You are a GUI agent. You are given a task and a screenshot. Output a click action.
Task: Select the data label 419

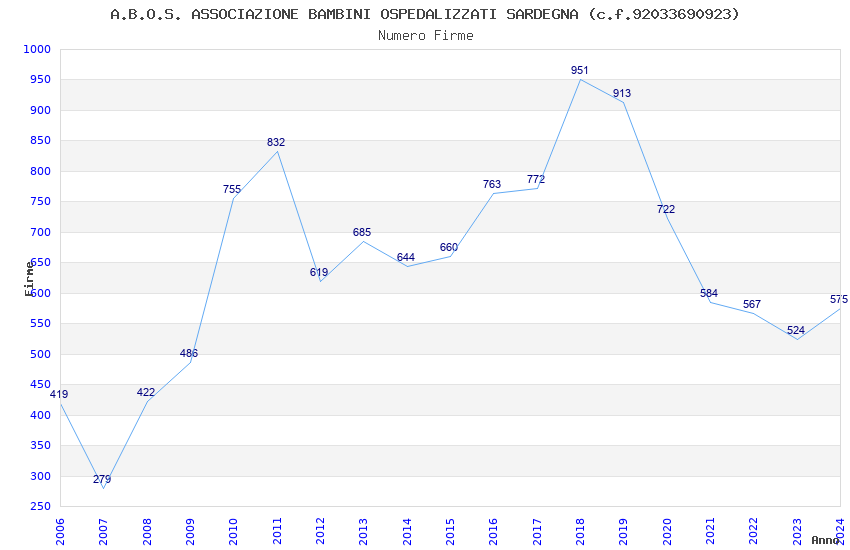tap(59, 394)
